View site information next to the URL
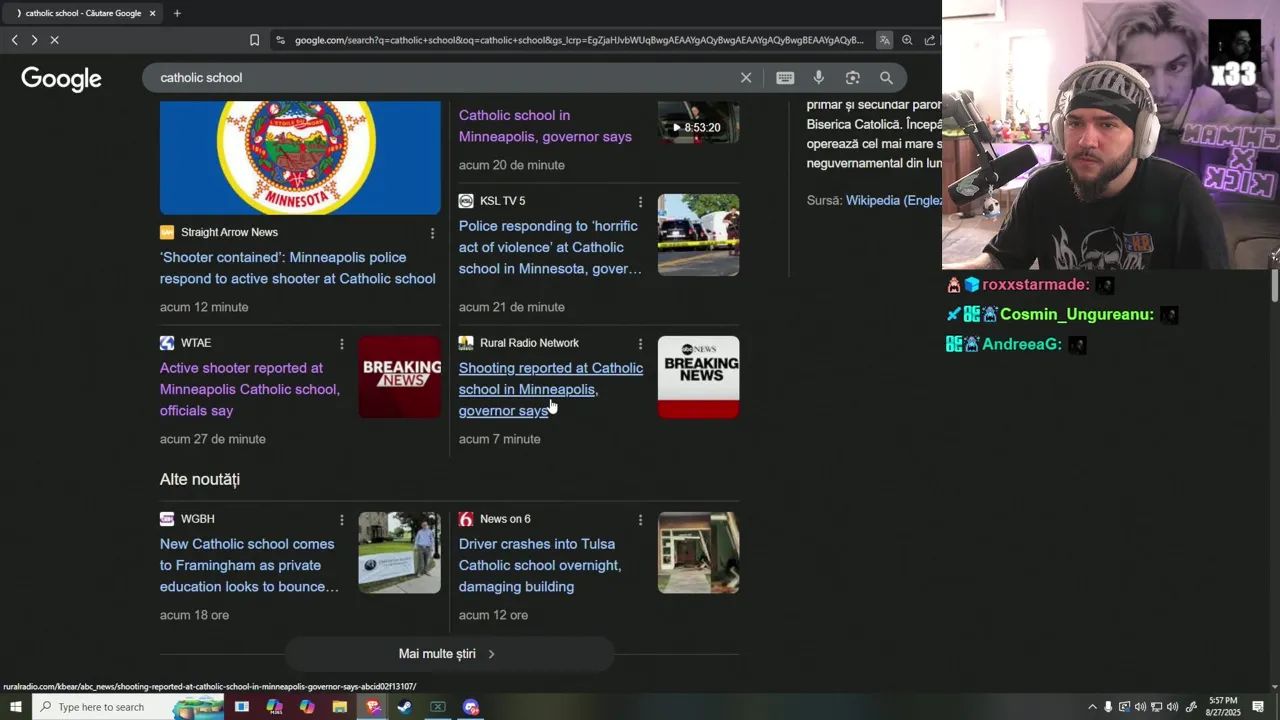Image resolution: width=1280 pixels, height=720 pixels. point(280,40)
